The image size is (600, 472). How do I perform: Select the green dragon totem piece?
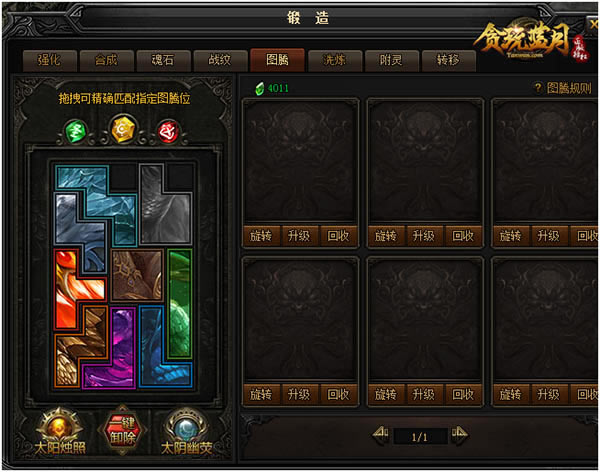[x=179, y=303]
